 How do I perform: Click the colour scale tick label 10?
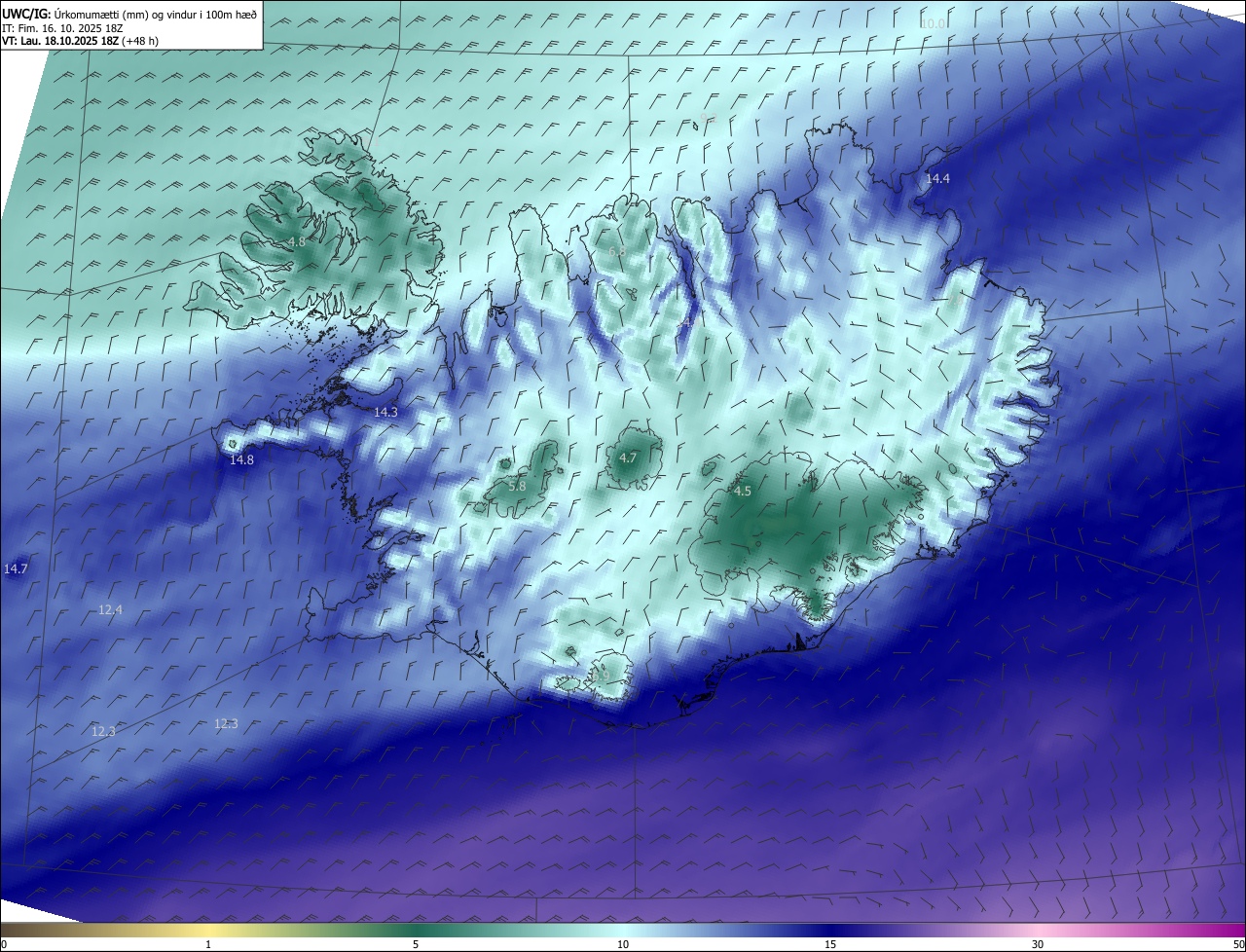click(x=623, y=944)
